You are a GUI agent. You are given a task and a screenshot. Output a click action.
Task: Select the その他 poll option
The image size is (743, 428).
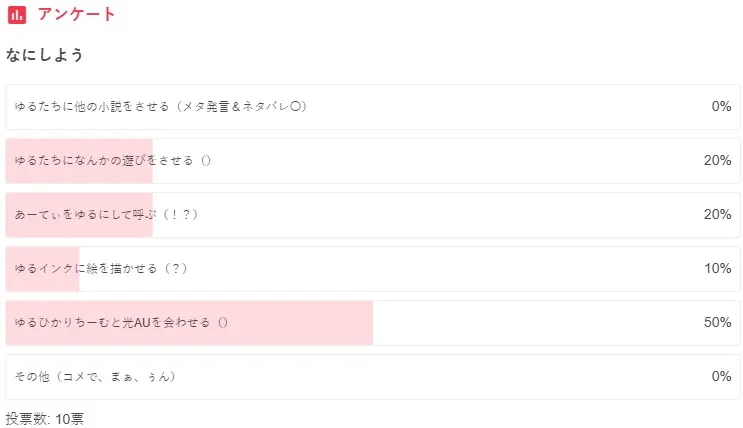point(96,377)
